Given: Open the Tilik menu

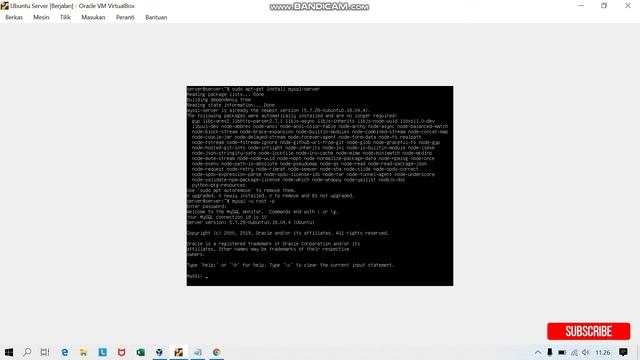Looking at the screenshot, I should (x=65, y=17).
